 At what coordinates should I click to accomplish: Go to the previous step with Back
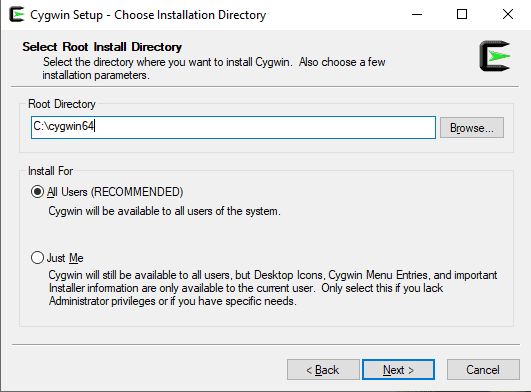pyautogui.click(x=323, y=370)
